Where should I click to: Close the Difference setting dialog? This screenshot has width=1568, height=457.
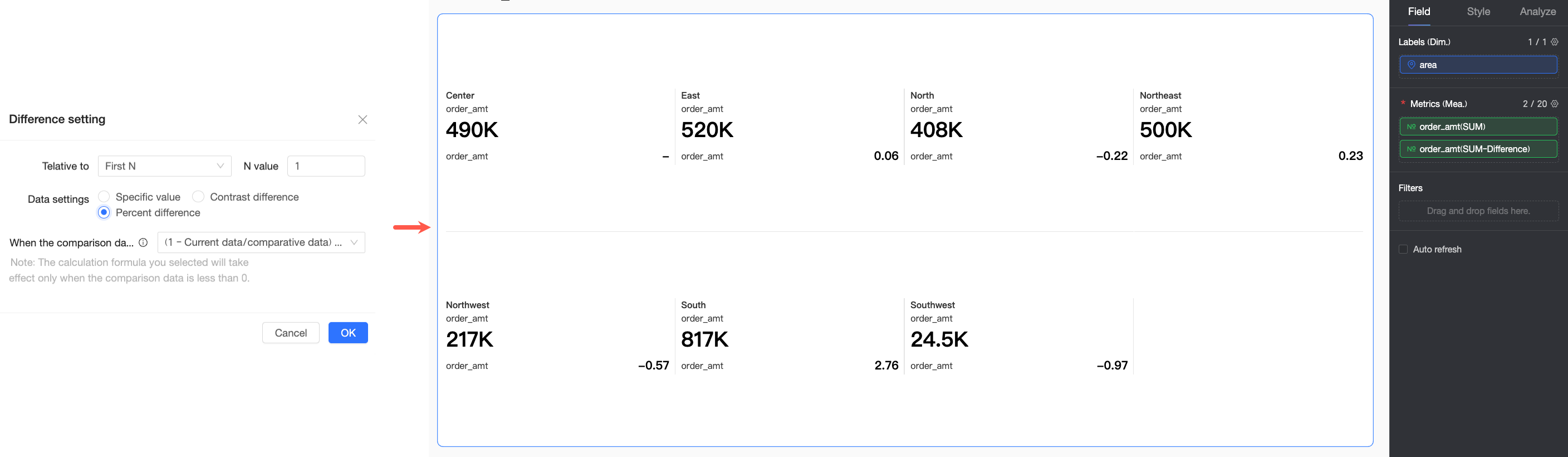point(362,119)
